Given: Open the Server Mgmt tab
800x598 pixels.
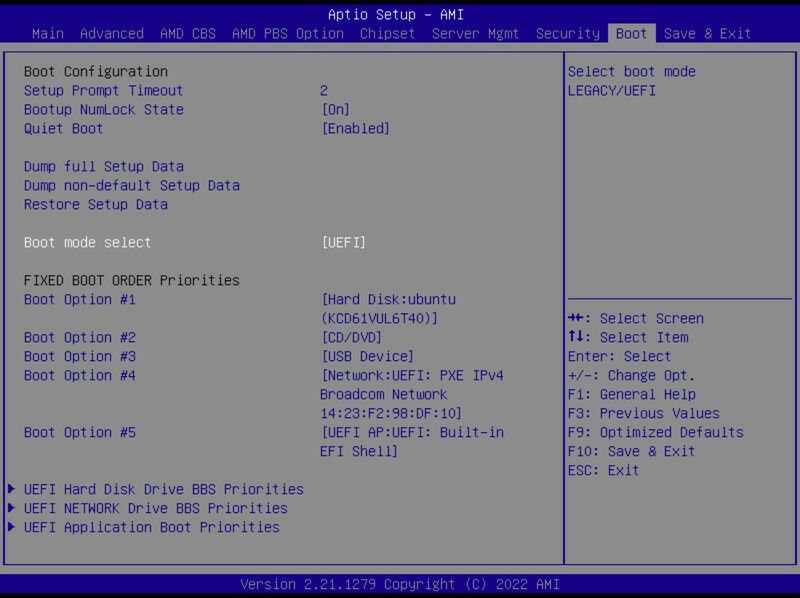Looking at the screenshot, I should click(475, 34).
